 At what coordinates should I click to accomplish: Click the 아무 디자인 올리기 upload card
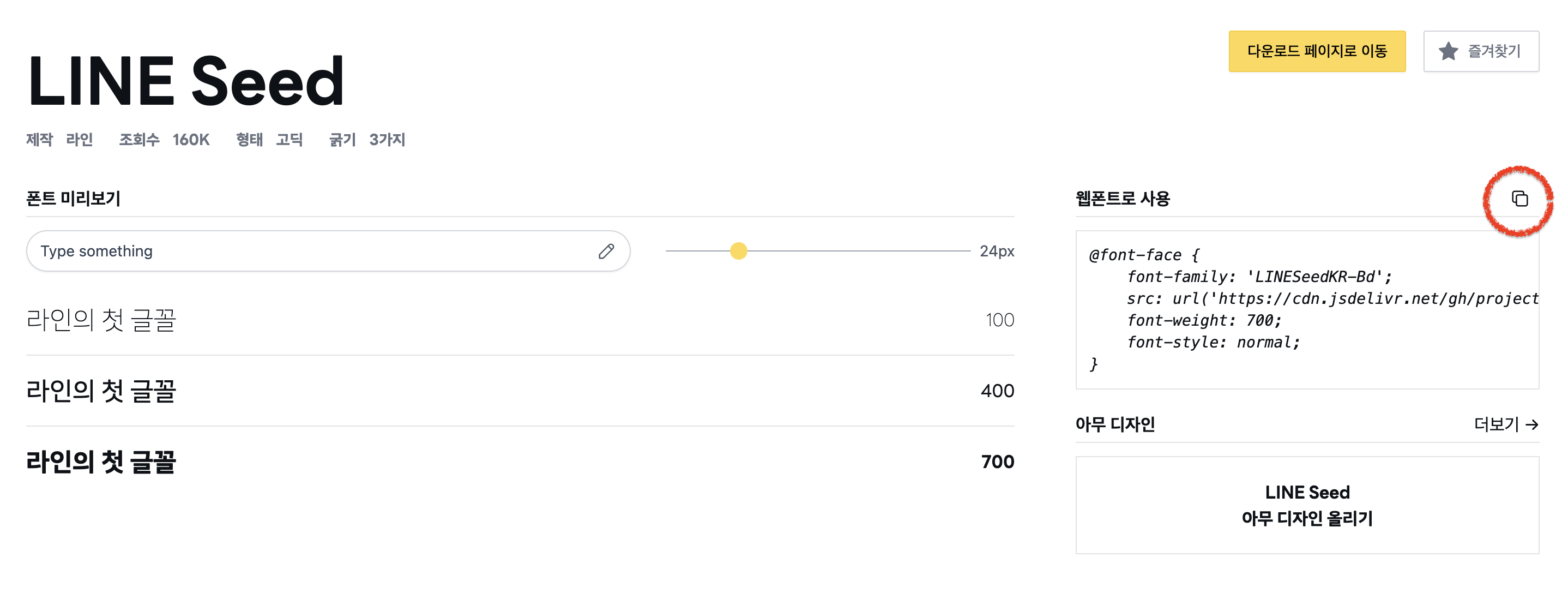coord(1307,505)
